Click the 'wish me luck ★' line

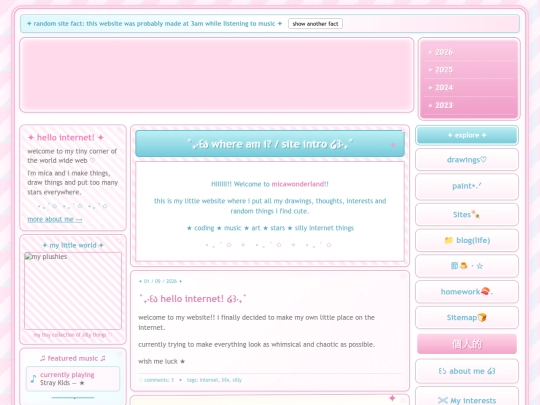tap(162, 361)
